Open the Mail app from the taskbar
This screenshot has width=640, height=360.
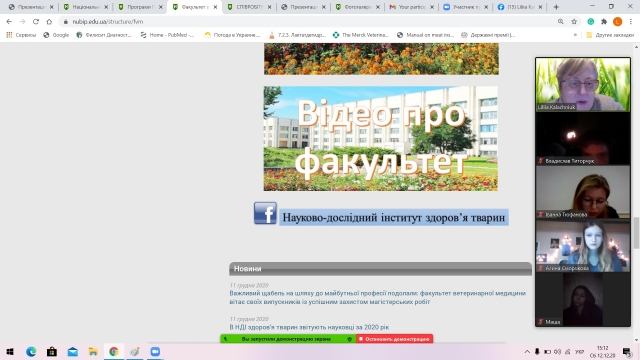(73, 351)
